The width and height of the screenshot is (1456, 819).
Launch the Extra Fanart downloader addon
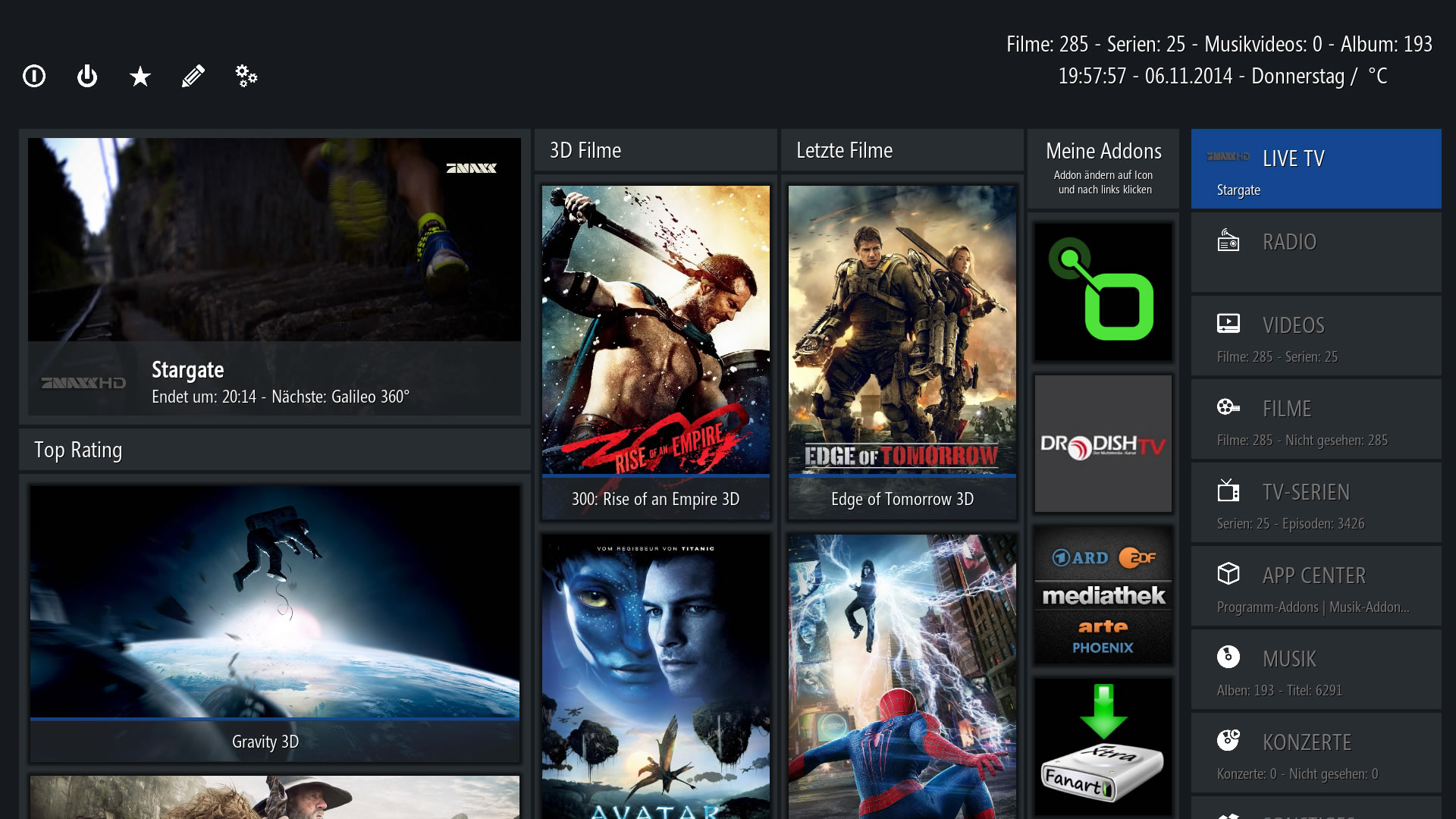(1103, 747)
